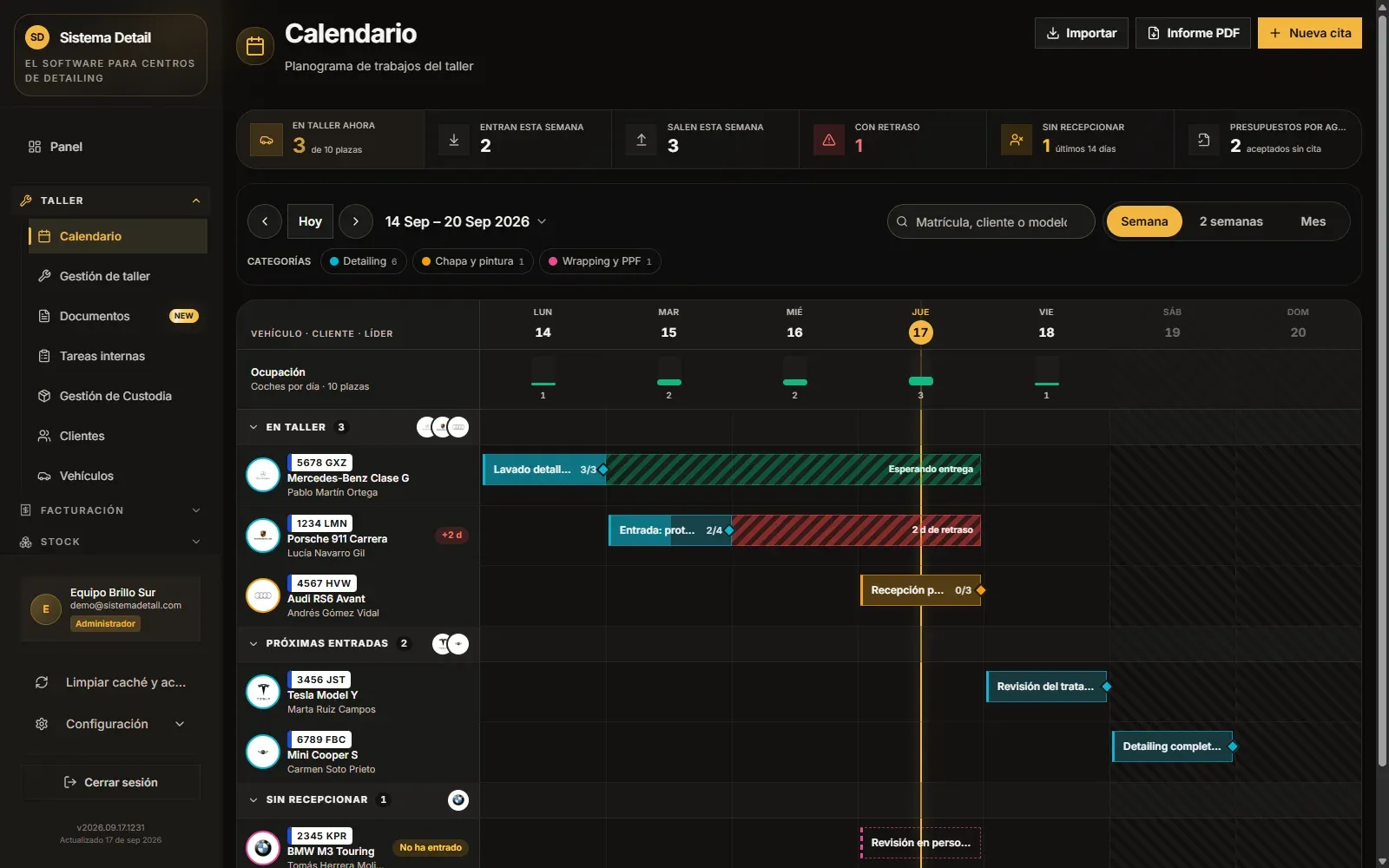Screen dimensions: 1389x868
Task: Click the car icon in En taller ahora card
Action: (267, 140)
